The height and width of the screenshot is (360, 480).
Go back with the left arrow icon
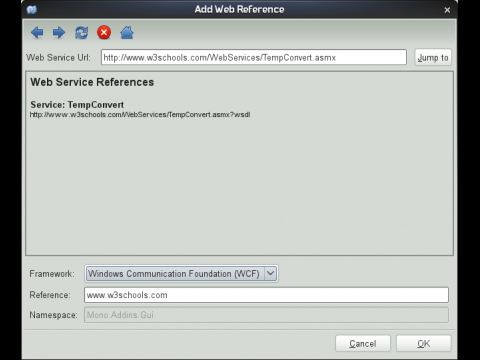(x=37, y=33)
